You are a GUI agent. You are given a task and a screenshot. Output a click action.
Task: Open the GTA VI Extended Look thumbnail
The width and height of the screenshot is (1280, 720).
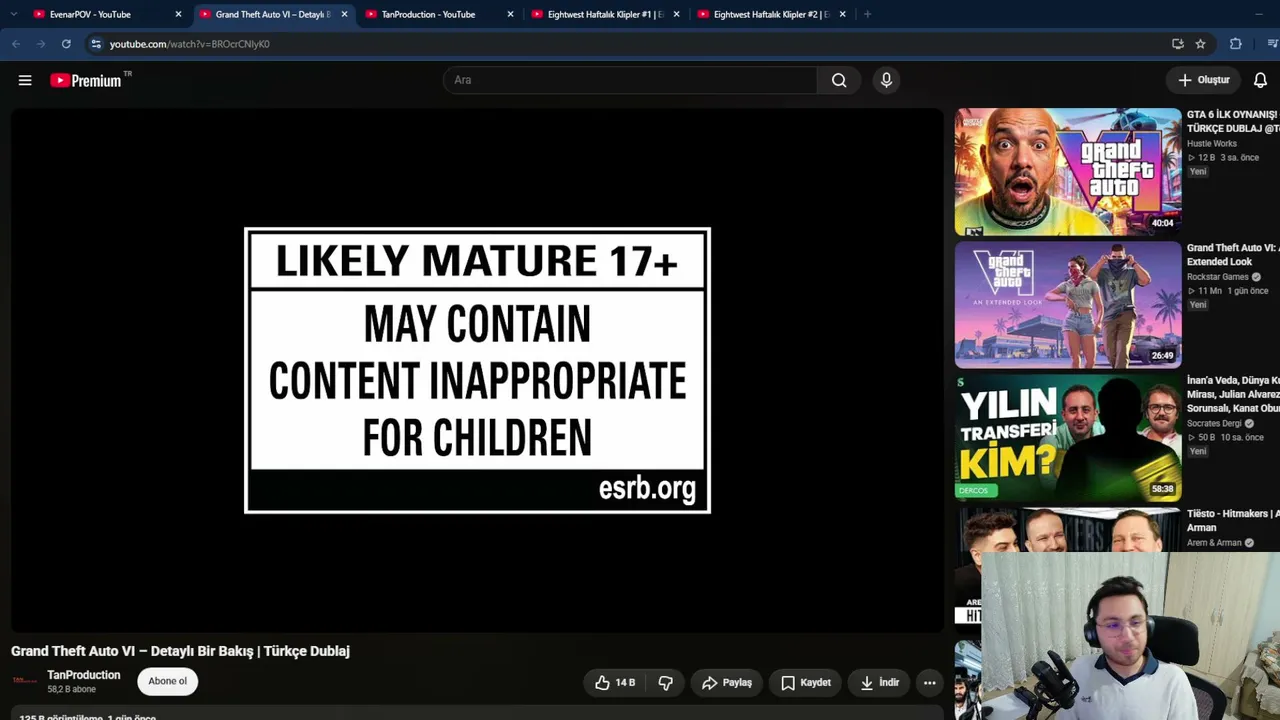(x=1068, y=305)
